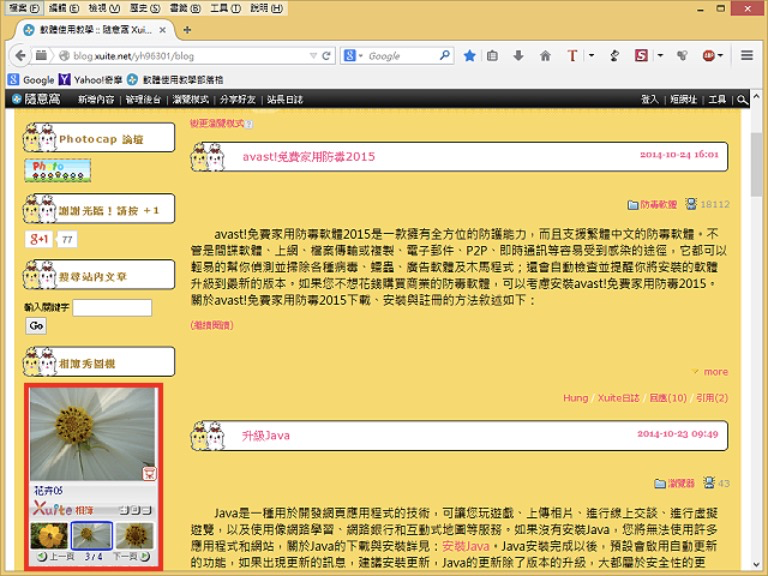Click the search icon in Xuite black bar

(742, 100)
